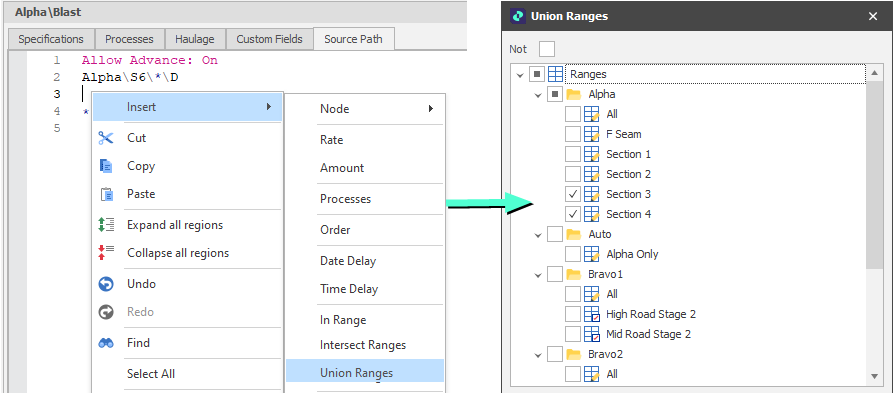This screenshot has width=896, height=393.
Task: Click the Expand all regions icon
Action: click(106, 224)
